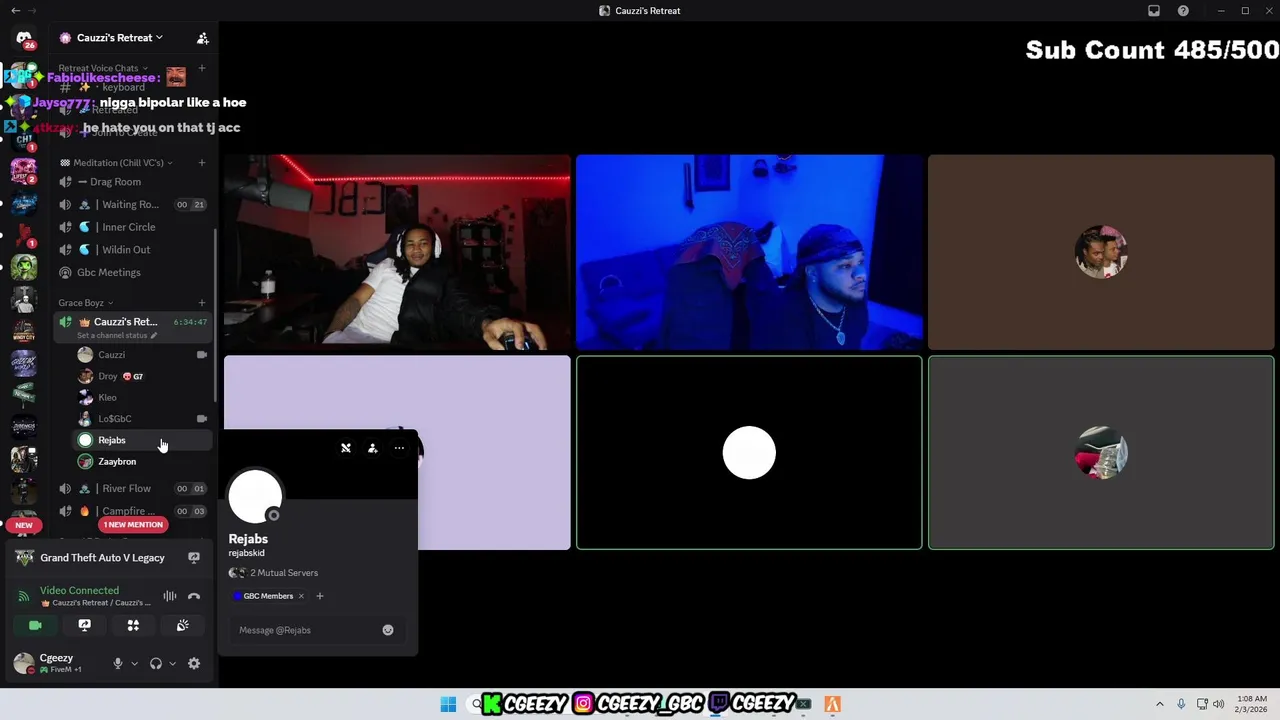Viewport: 1280px width, 720px height.
Task: Open the Discord inbox icon in title bar
Action: (x=1154, y=11)
